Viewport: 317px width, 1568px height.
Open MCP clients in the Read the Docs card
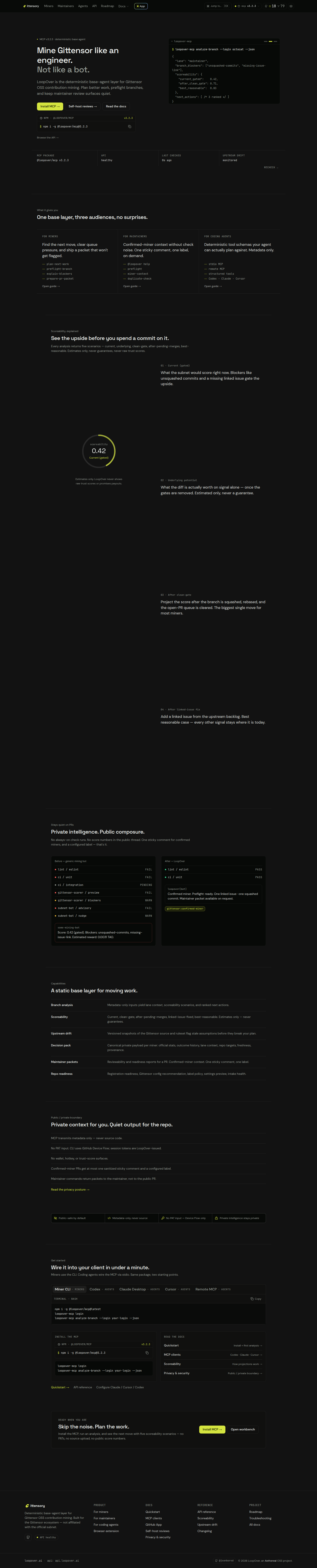tap(213, 1355)
